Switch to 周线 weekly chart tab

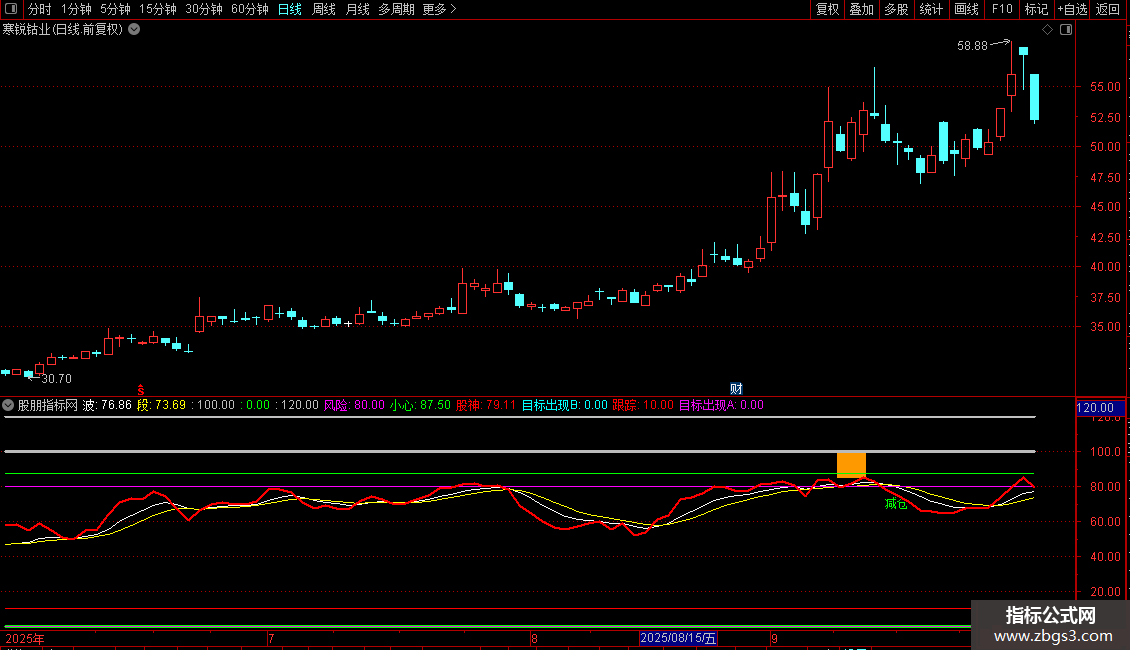tap(324, 9)
